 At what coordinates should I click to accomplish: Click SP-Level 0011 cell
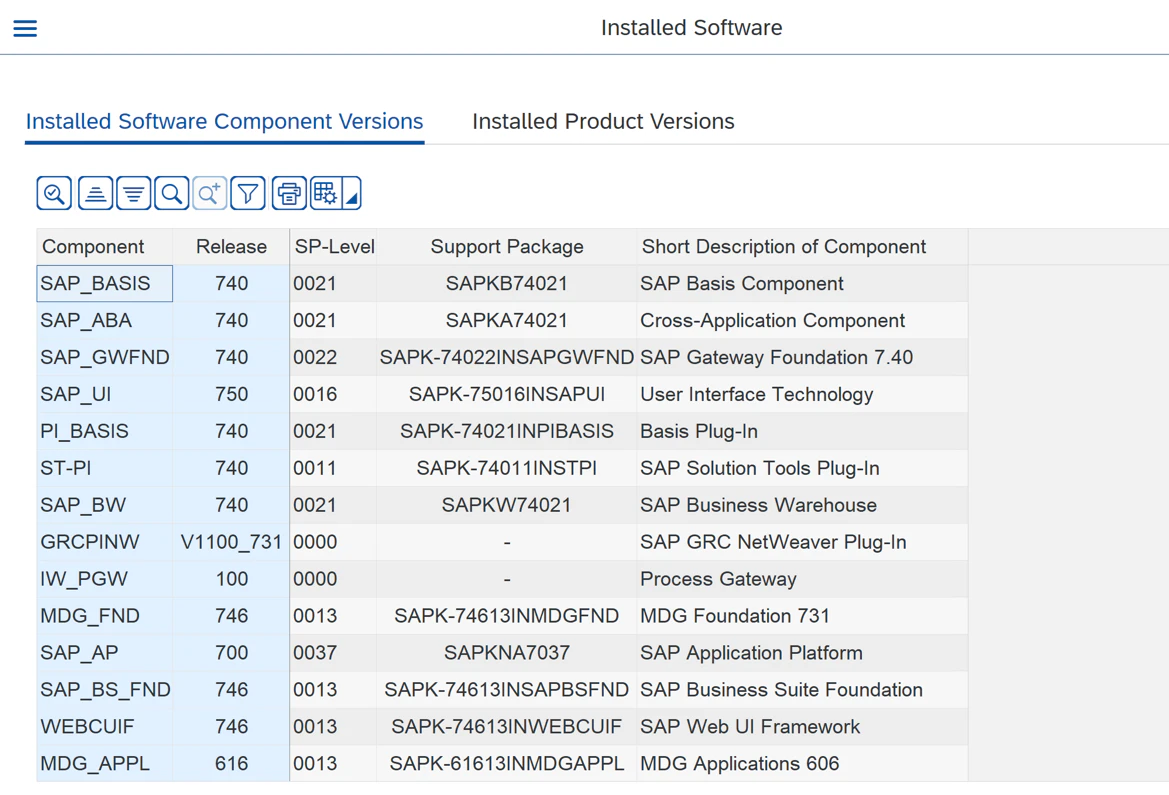click(x=333, y=468)
